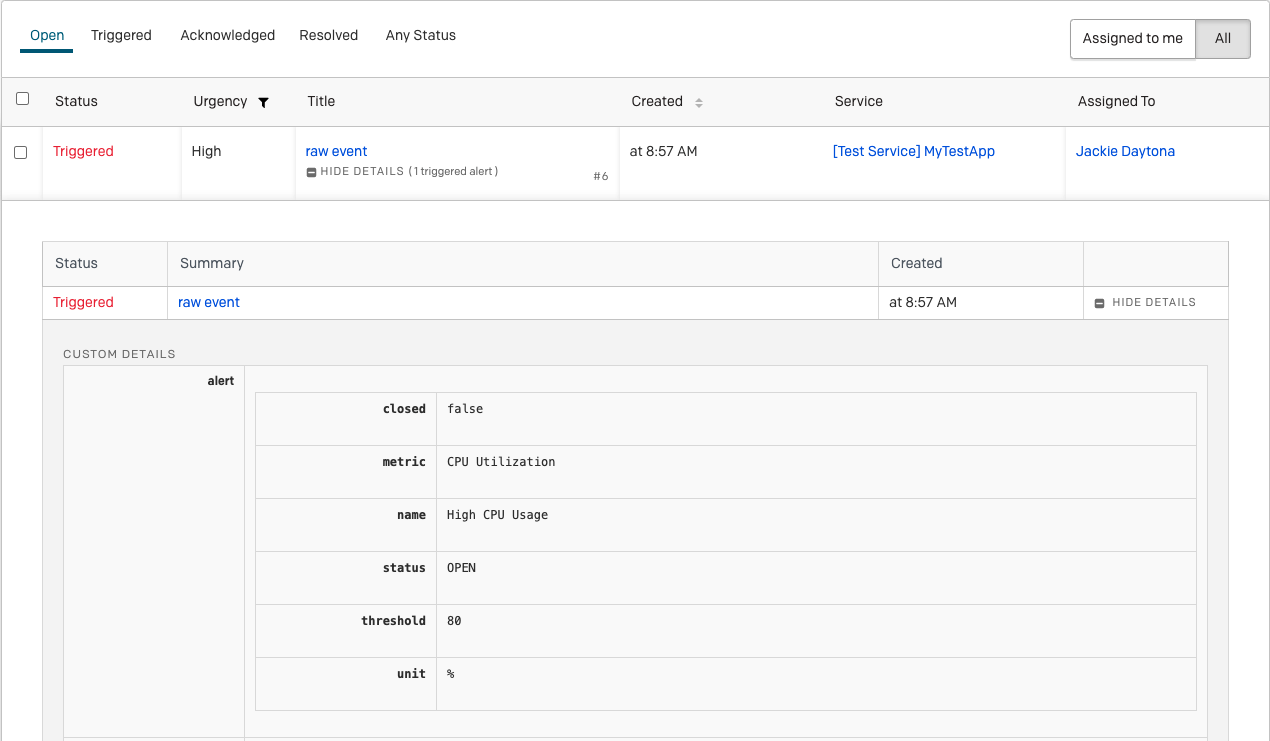Select the Open incidents tab
The image size is (1270, 741).
pos(46,35)
